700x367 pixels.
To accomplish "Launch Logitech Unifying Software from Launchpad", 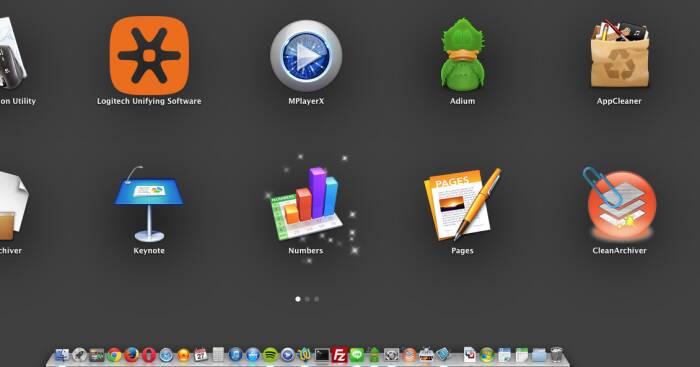I will [149, 55].
